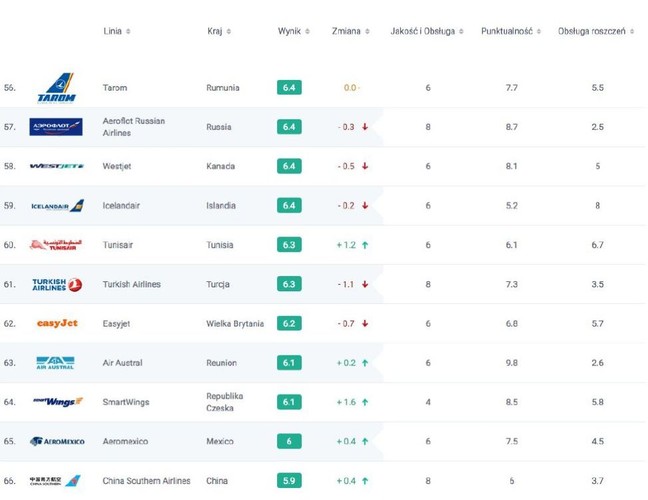The width and height of the screenshot is (648, 500).
Task: Open the SmartWings airline entry
Action: [126, 402]
